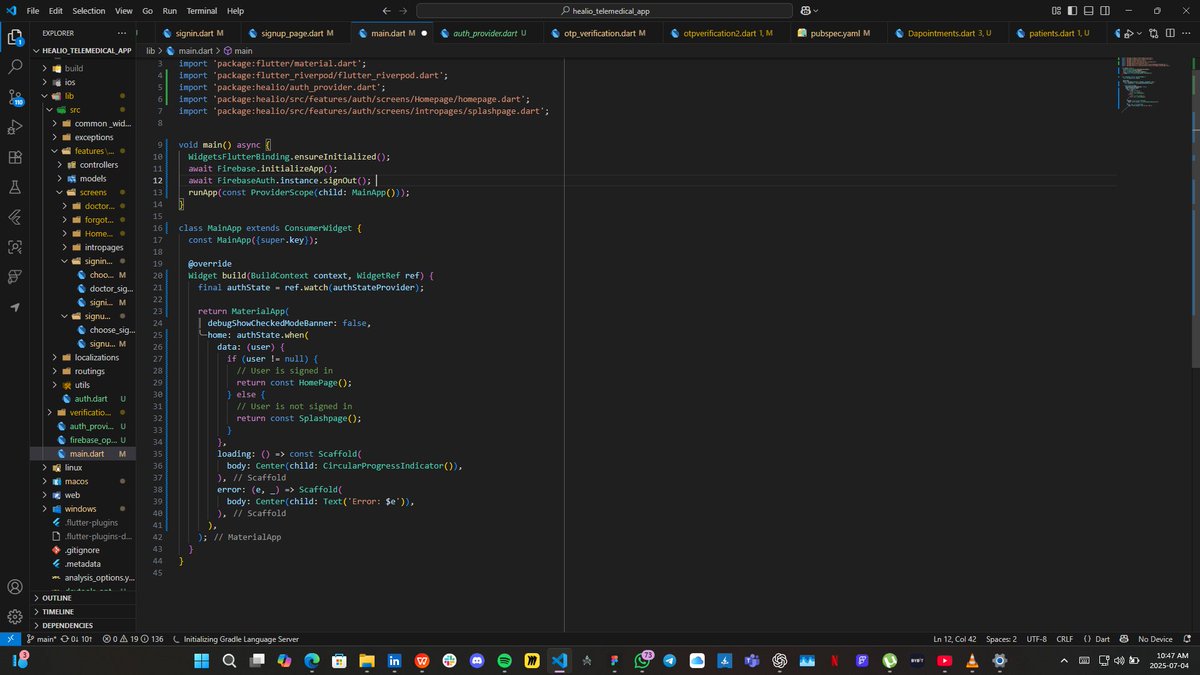
Task: Click the VS Code icon in taskbar
Action: [x=559, y=661]
